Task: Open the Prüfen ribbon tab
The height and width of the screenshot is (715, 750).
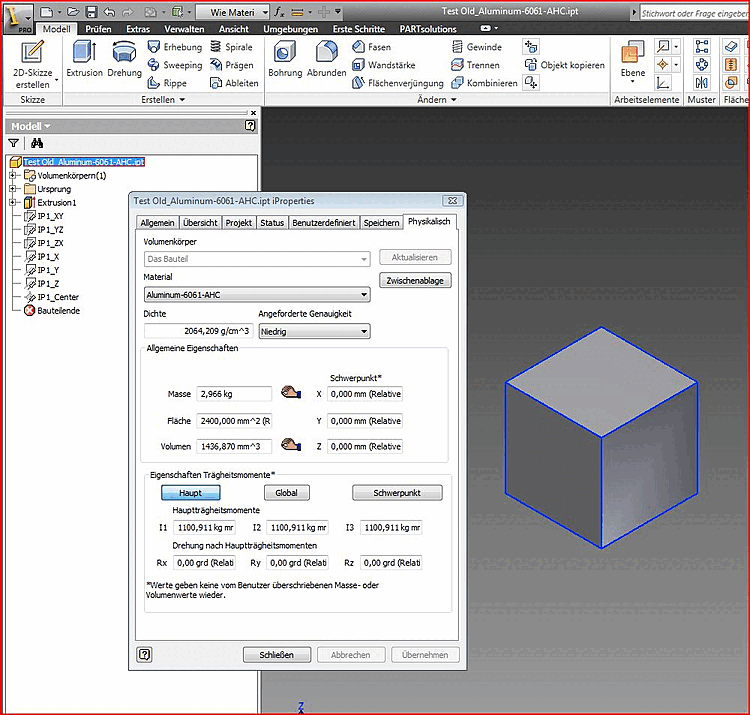Action: click(98, 30)
